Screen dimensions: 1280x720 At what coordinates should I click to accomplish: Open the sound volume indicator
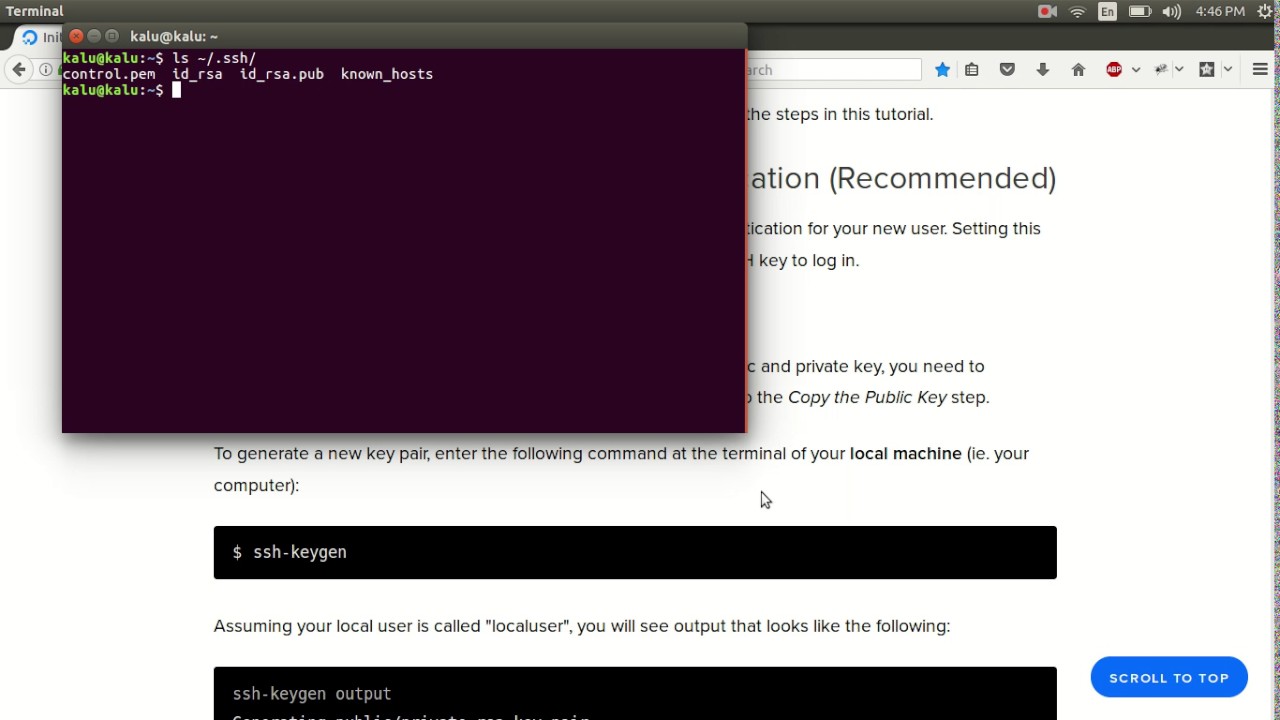click(x=1172, y=11)
